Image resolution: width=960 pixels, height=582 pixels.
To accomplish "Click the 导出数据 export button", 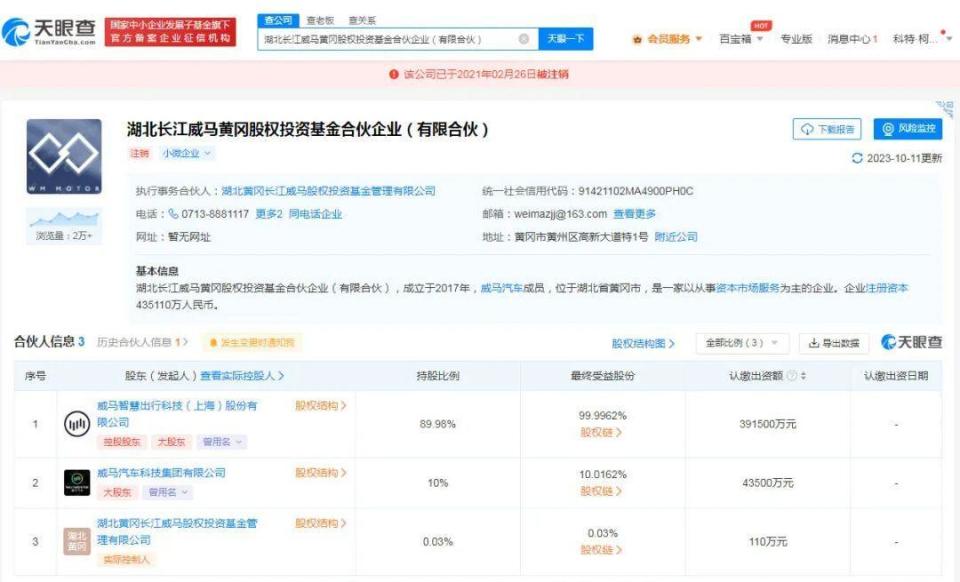I will tap(834, 343).
